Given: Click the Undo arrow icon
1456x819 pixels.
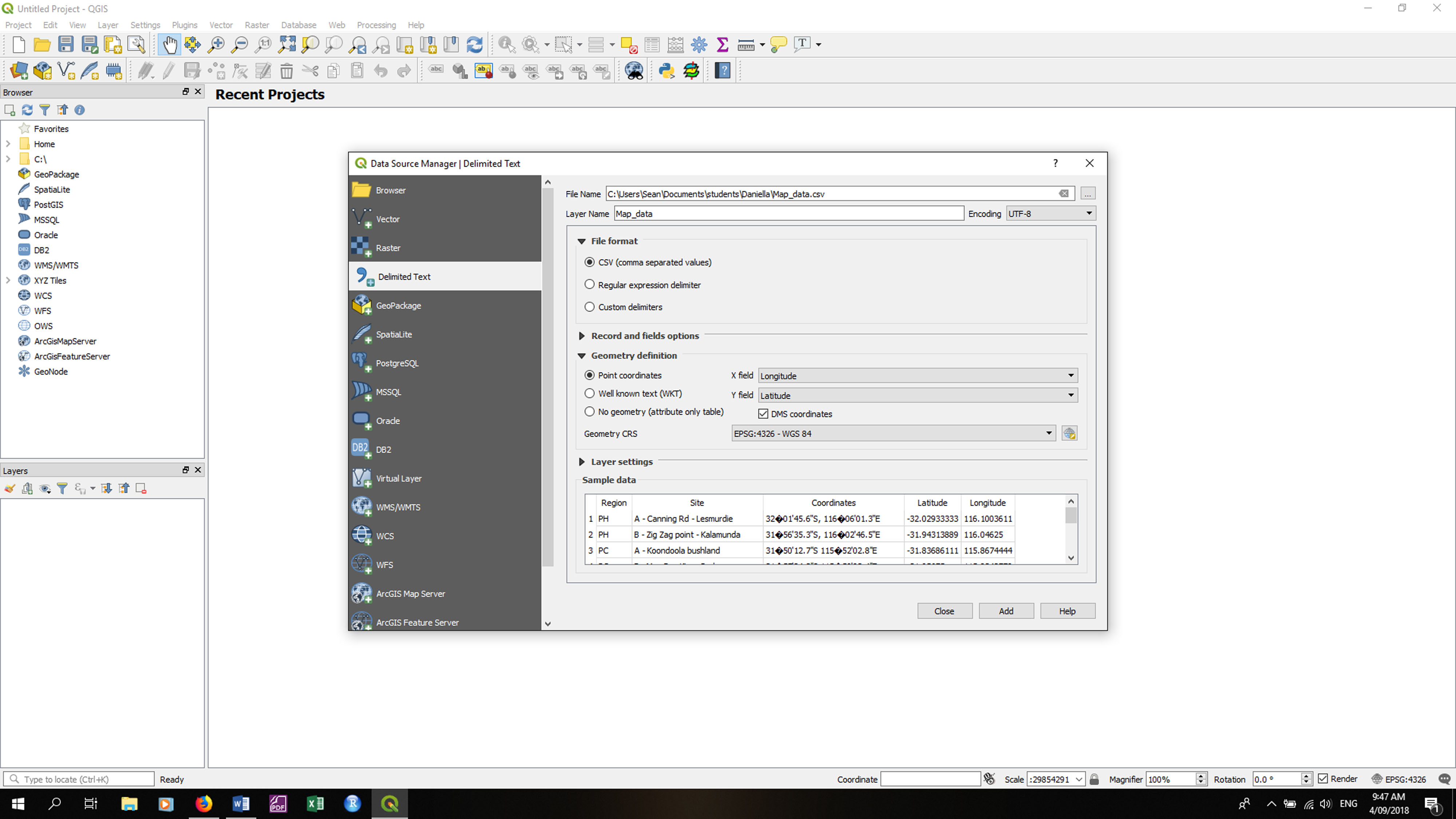Looking at the screenshot, I should [380, 71].
